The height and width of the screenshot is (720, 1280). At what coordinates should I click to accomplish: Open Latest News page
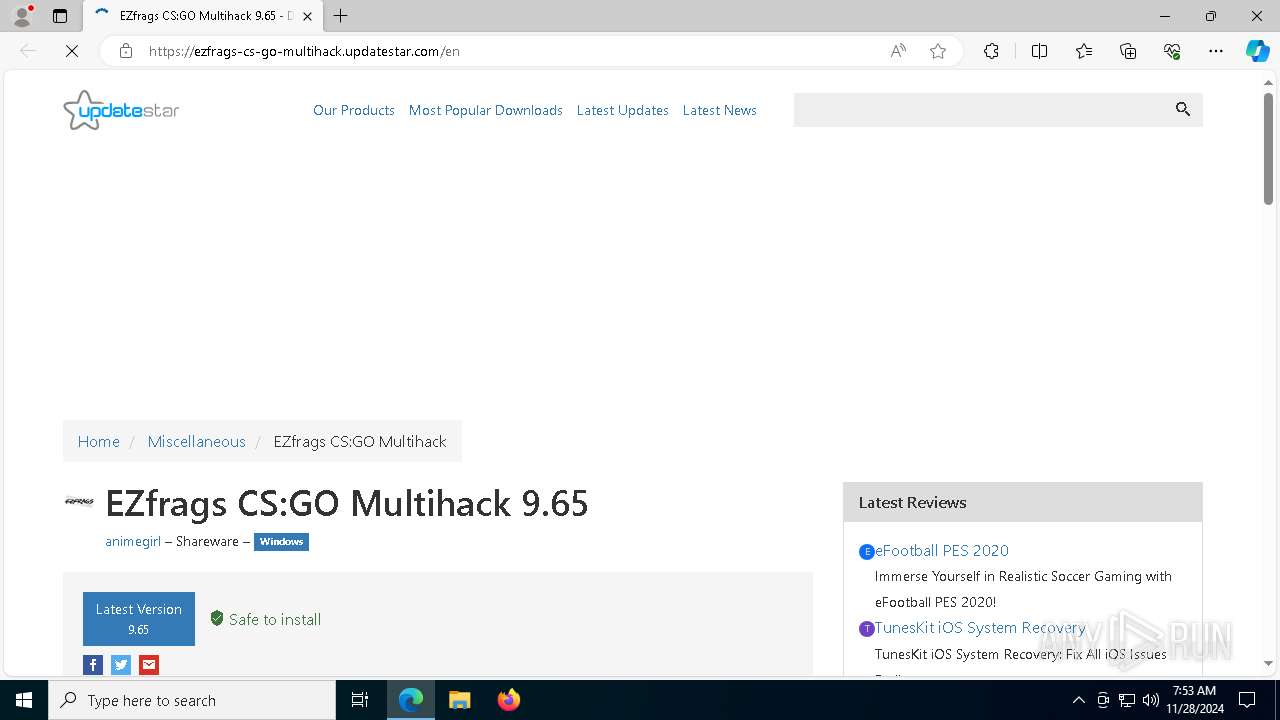[720, 110]
